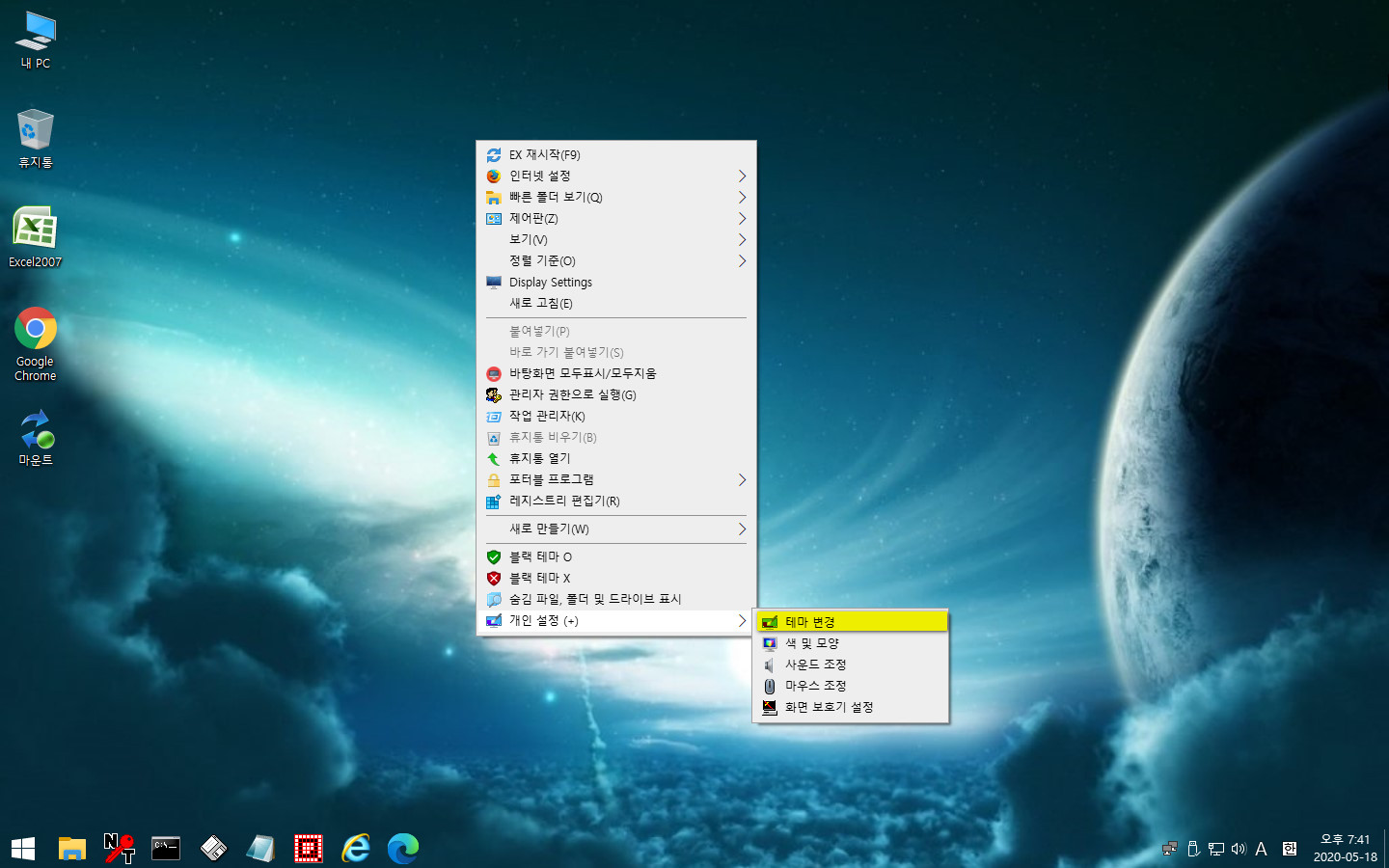Toggle the 한 Korean IME indicator

coord(1290,849)
